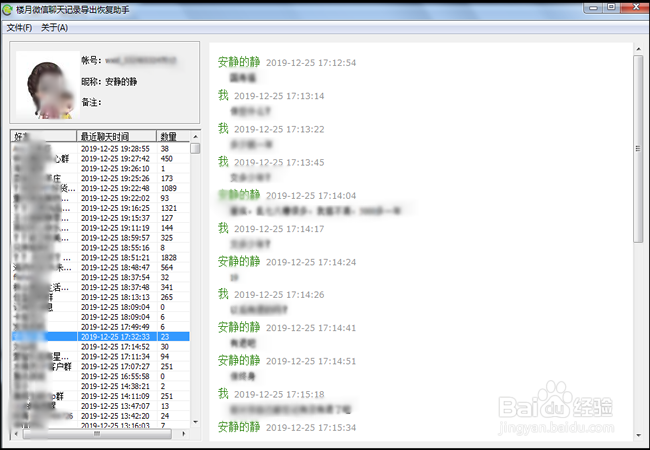Click message timestamp 2019-12-25 17:14:24

(x=311, y=262)
